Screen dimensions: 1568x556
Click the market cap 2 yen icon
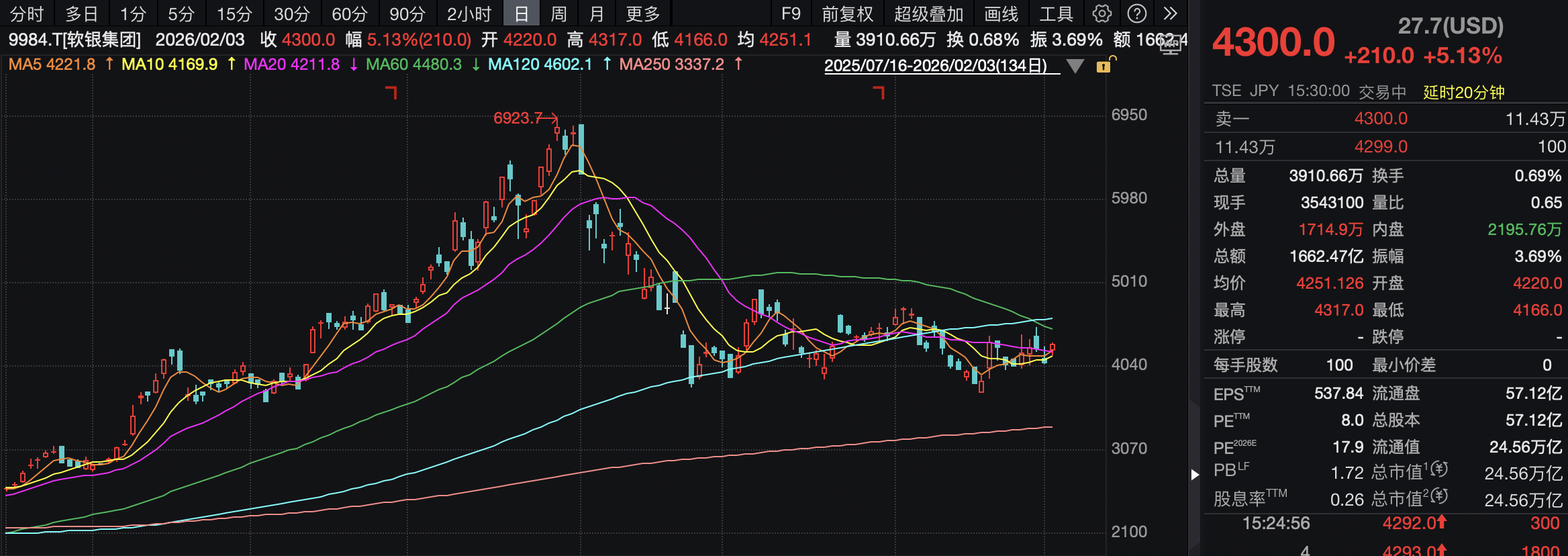point(1438,496)
